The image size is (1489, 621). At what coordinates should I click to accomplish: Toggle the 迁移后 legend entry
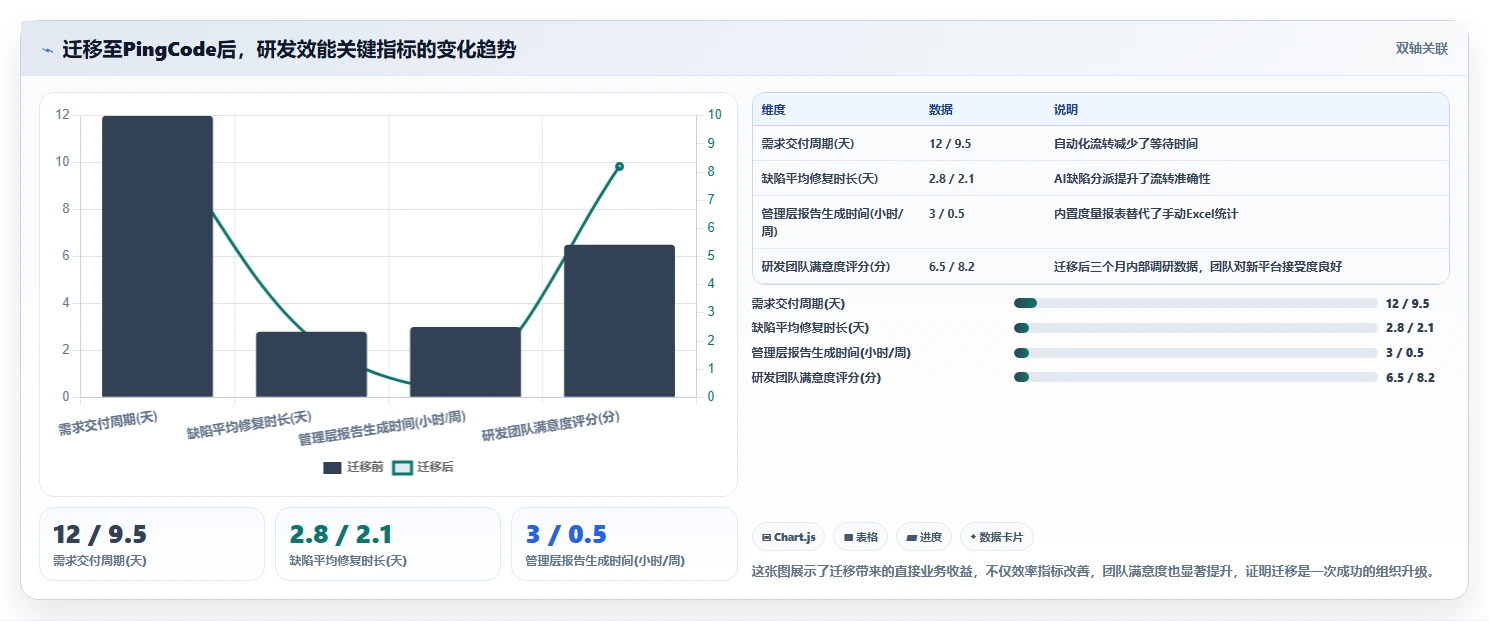(x=422, y=467)
